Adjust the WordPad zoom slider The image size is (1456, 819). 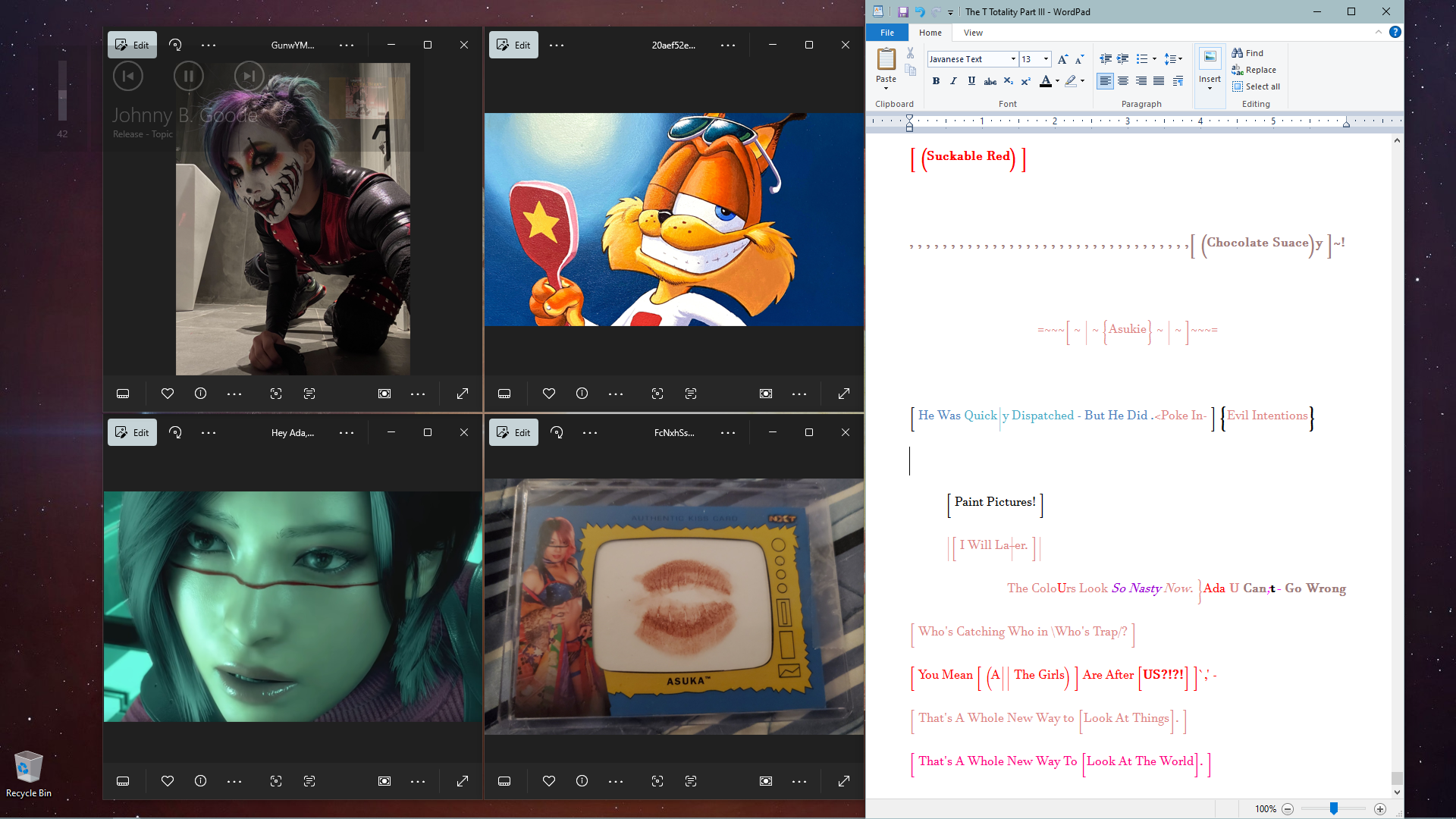point(1333,809)
